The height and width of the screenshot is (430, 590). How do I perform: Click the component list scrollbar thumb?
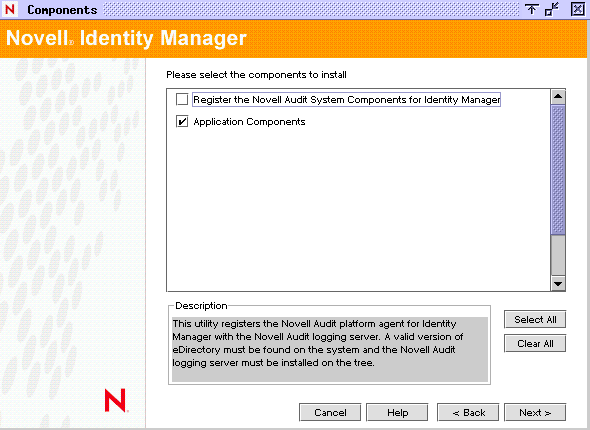click(x=558, y=170)
